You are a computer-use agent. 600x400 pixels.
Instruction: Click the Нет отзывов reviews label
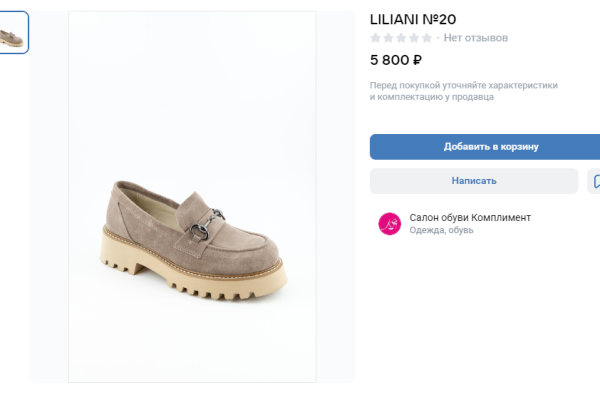point(476,38)
